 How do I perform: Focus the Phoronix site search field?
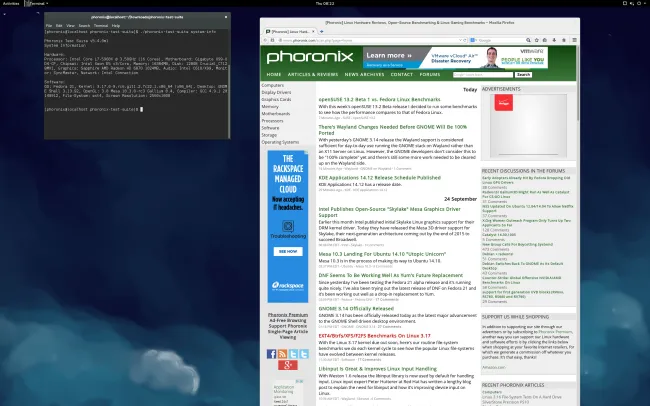coord(483,75)
